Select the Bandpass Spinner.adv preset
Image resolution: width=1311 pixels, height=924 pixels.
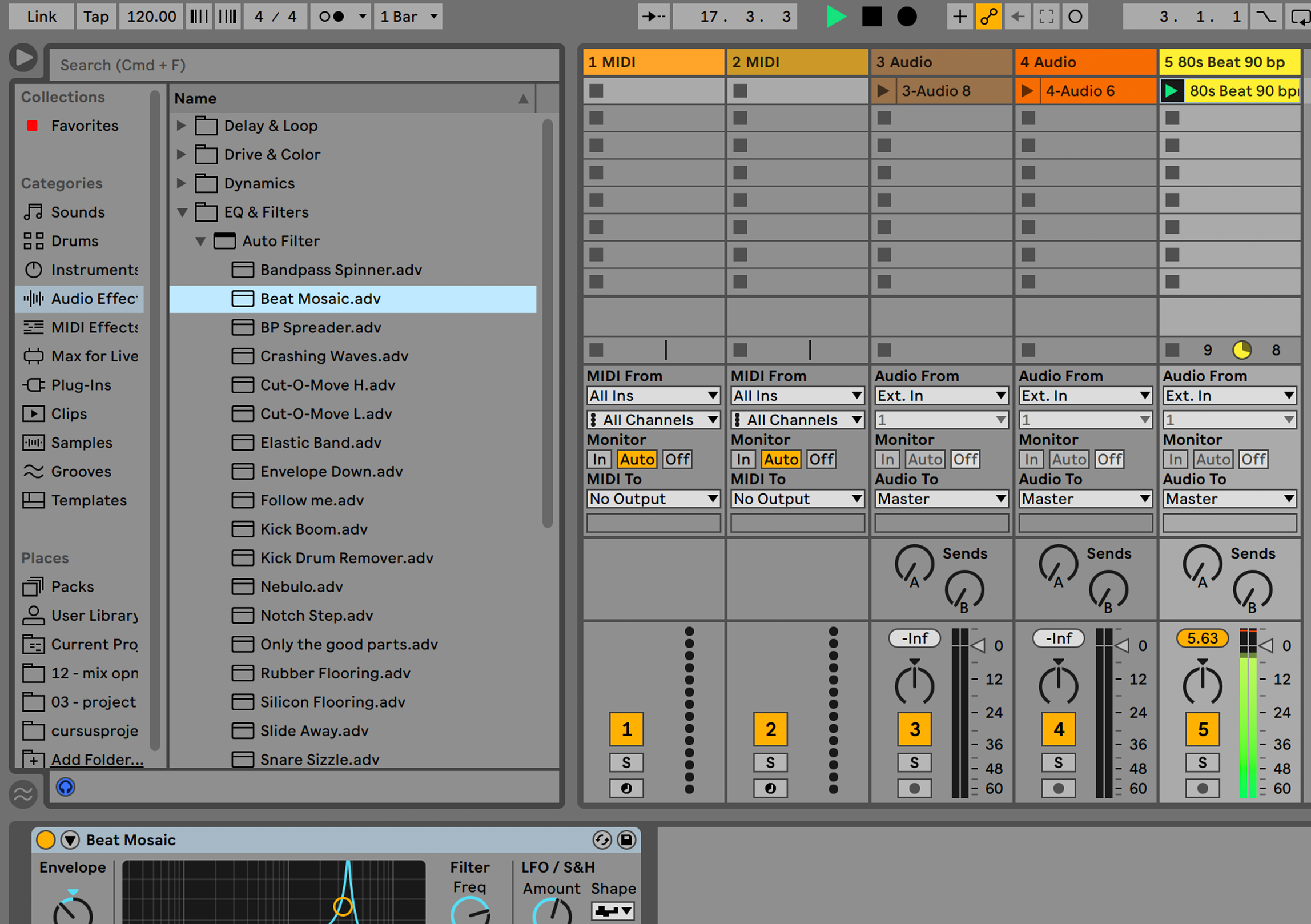pos(353,270)
